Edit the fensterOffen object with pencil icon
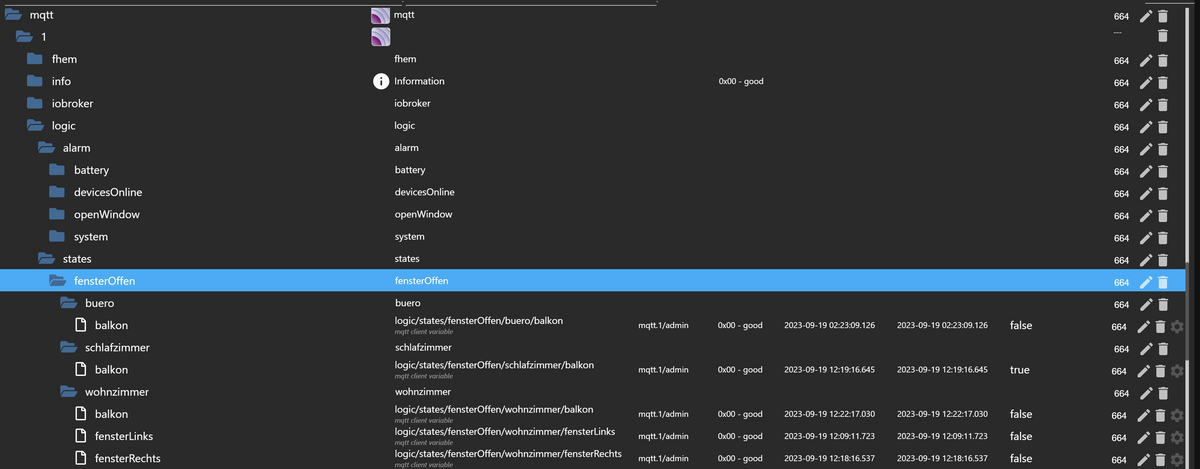The image size is (1200, 469). (1146, 282)
